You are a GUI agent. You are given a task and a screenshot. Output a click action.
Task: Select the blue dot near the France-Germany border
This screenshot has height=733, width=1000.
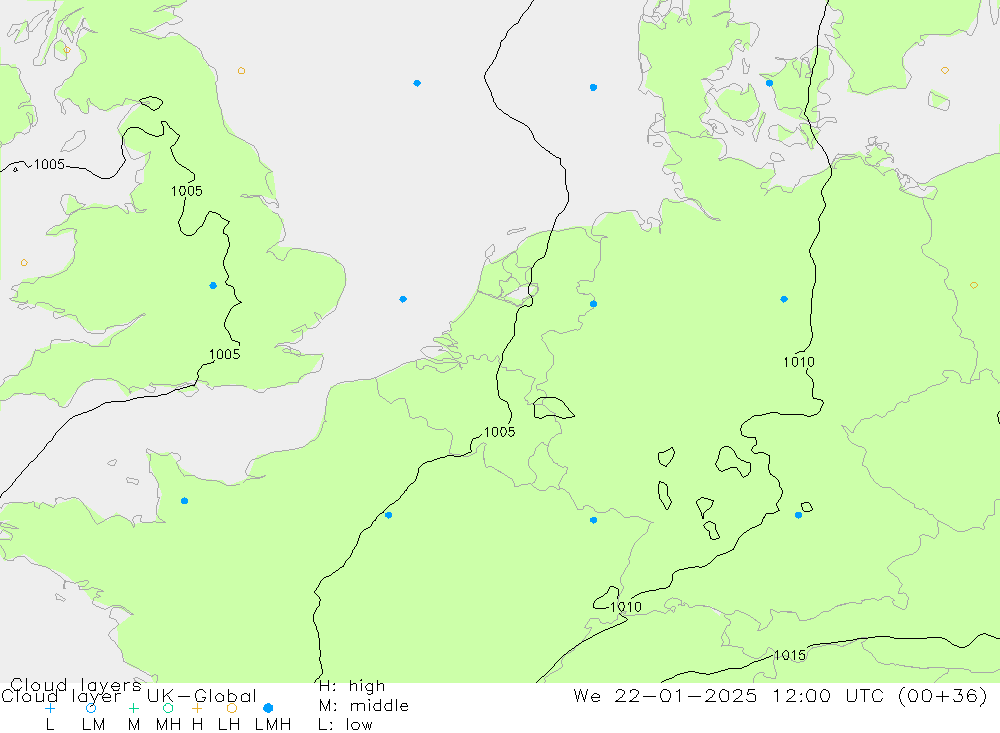coord(593,521)
